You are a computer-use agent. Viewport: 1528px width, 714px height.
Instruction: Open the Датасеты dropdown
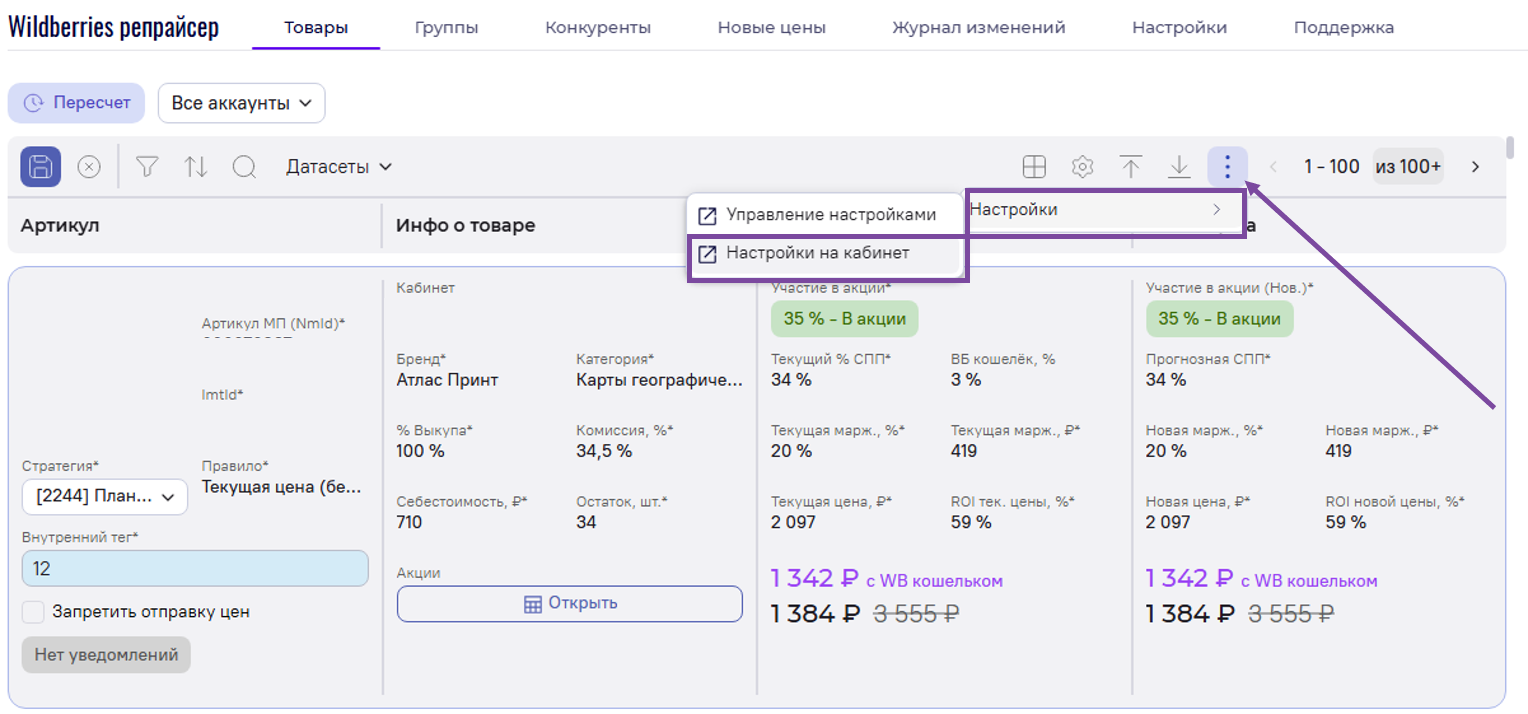[x=339, y=167]
